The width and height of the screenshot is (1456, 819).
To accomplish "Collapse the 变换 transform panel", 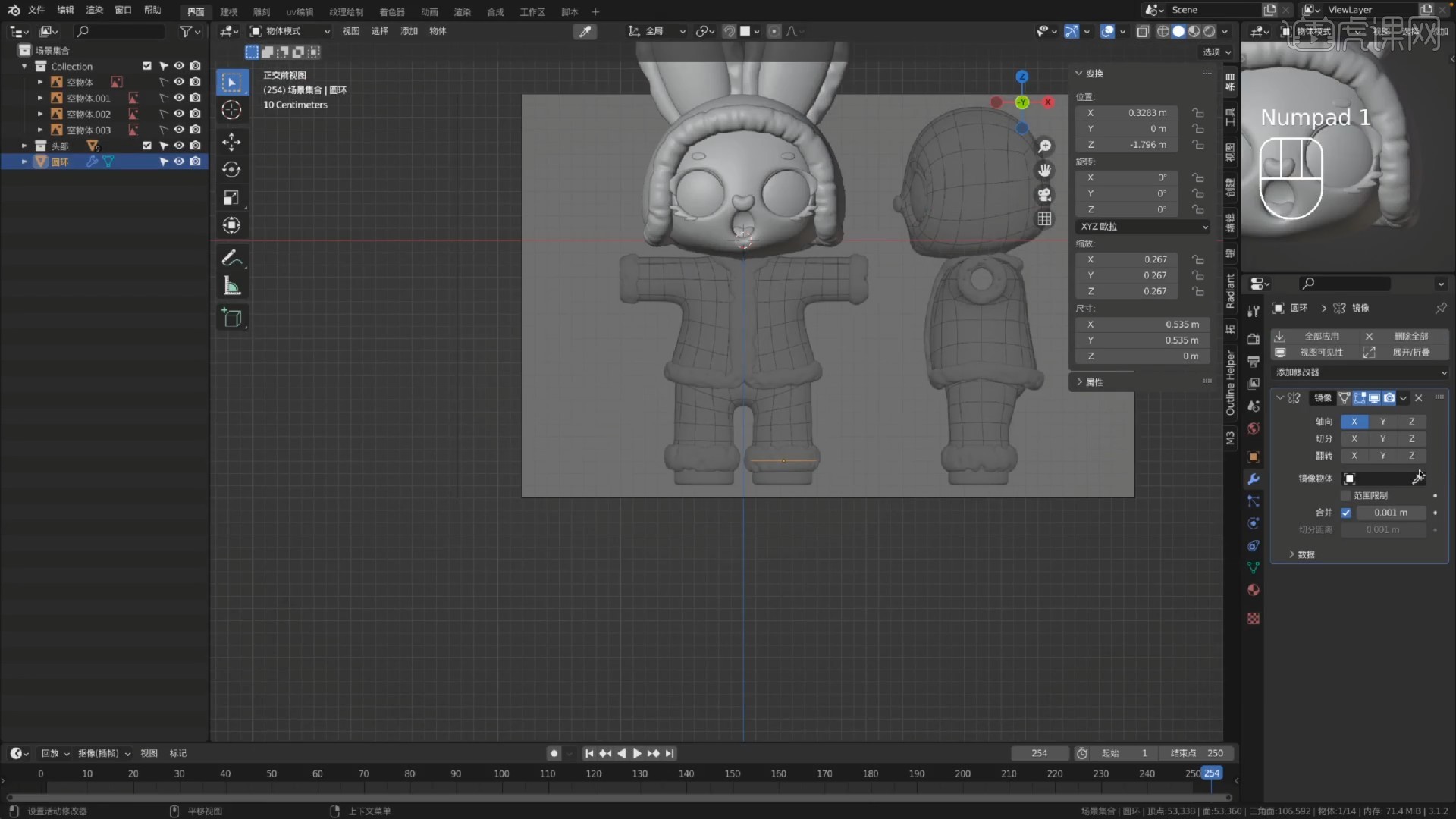I will tap(1089, 74).
